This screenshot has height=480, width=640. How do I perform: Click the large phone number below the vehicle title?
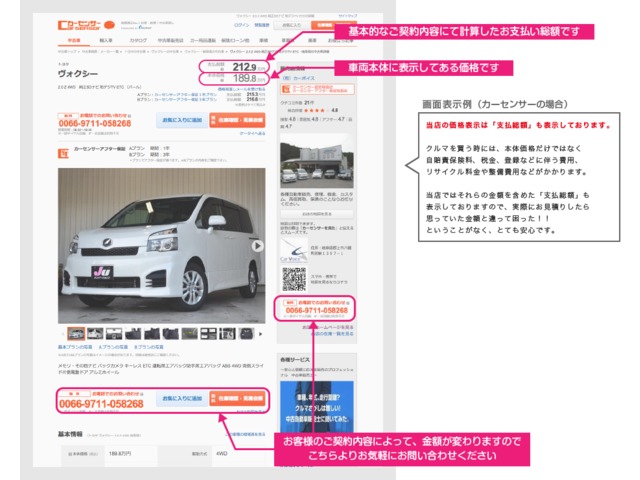click(x=95, y=123)
